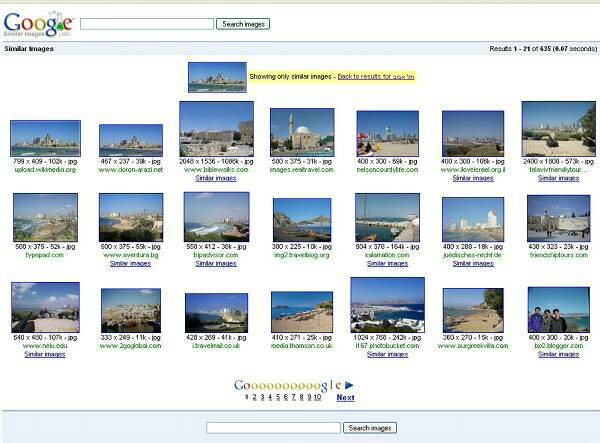
Task: Open the bp2.blogger.com people thumbnail
Action: 559,309
